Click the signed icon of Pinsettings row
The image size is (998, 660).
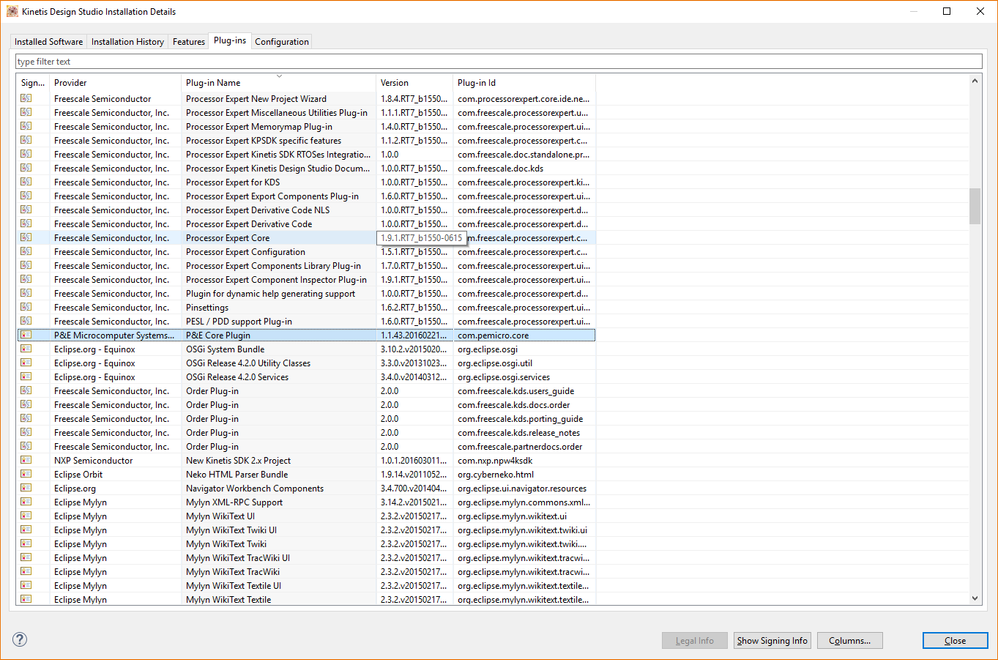click(x=26, y=307)
